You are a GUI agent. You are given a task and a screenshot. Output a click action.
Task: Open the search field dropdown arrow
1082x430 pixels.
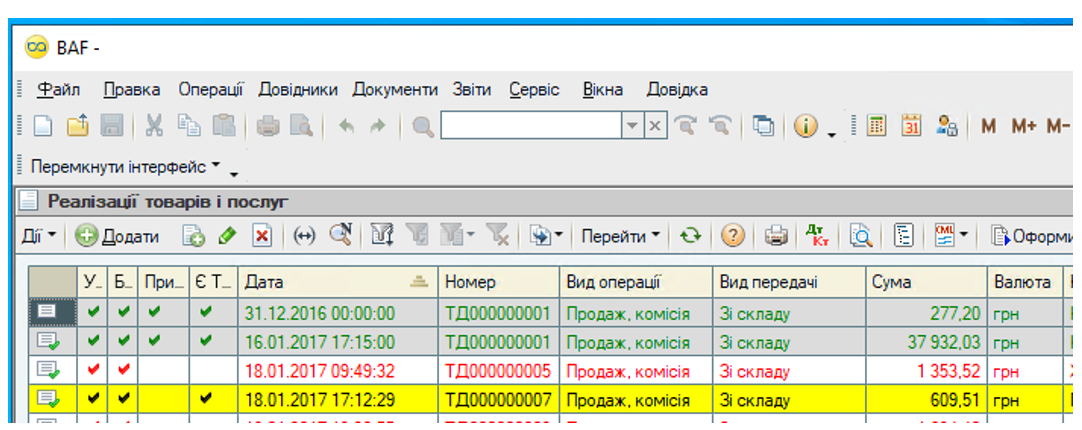click(x=633, y=126)
